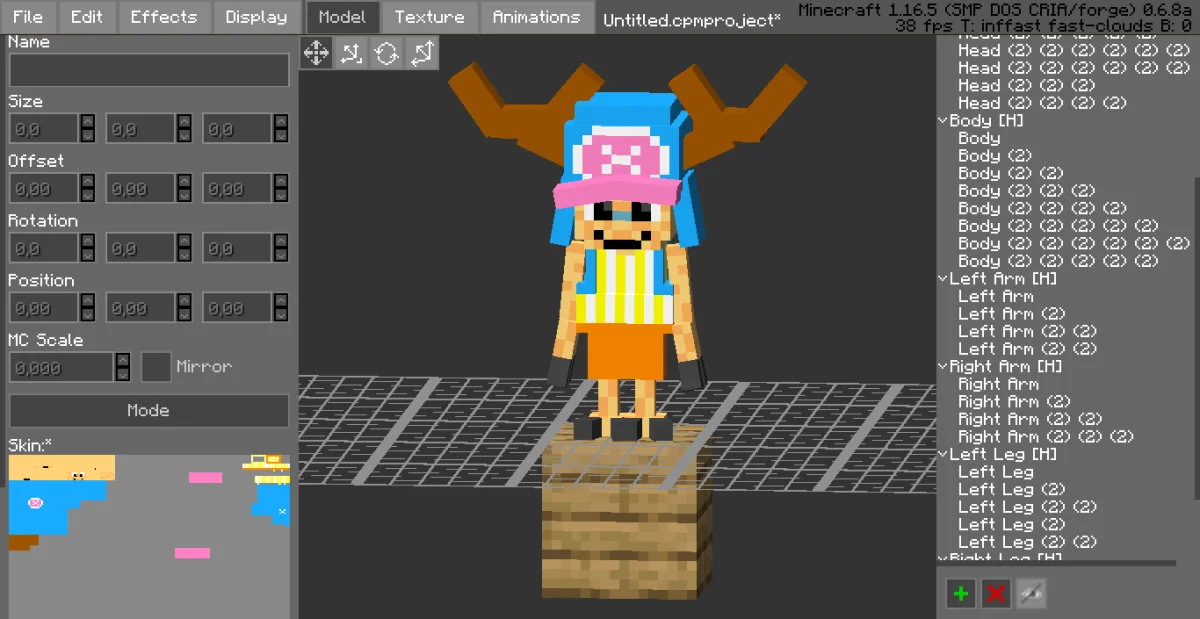Collapse the Right Arm [H] tree group

[943, 366]
